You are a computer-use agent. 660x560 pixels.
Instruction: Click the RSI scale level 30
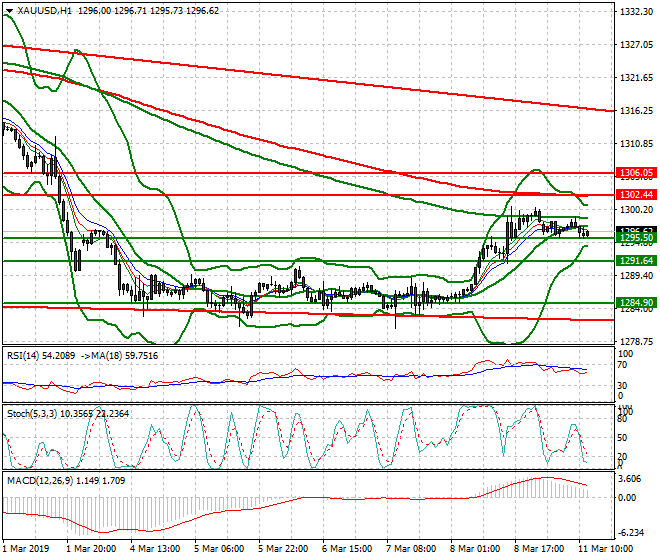[622, 385]
